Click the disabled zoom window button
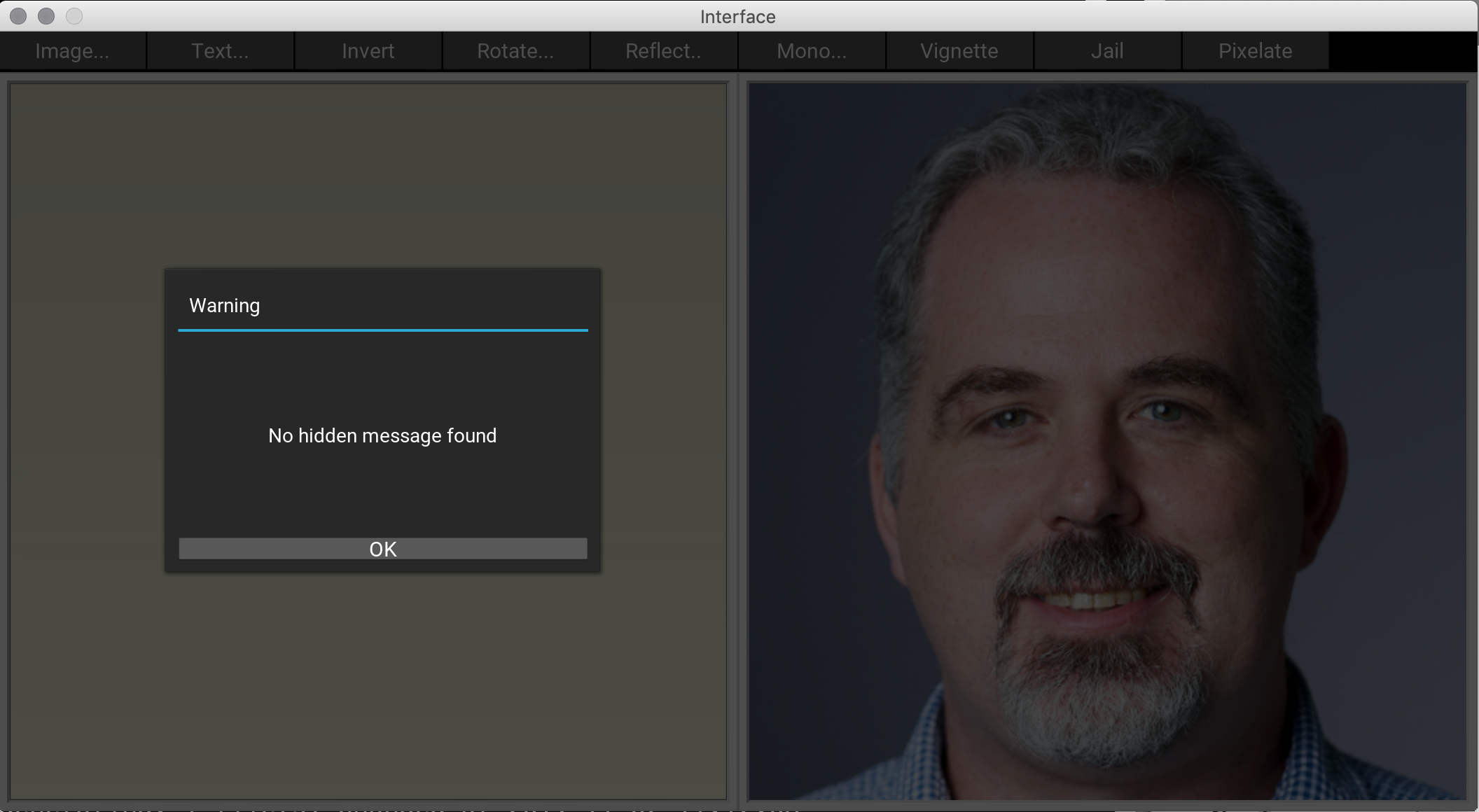This screenshot has width=1479, height=812. (74, 16)
